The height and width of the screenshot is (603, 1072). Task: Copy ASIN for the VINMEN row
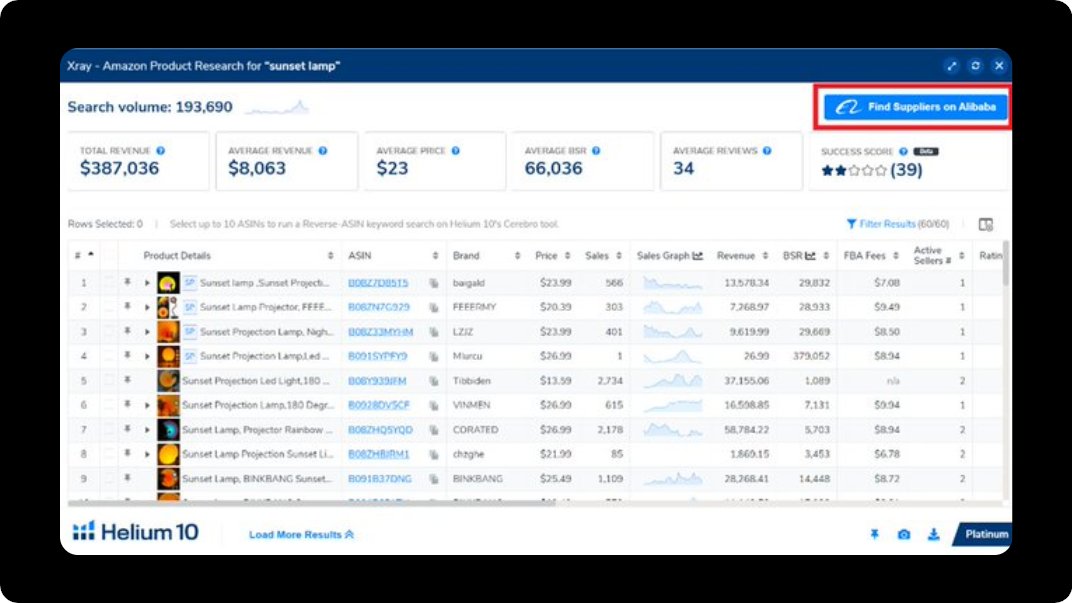click(x=433, y=405)
